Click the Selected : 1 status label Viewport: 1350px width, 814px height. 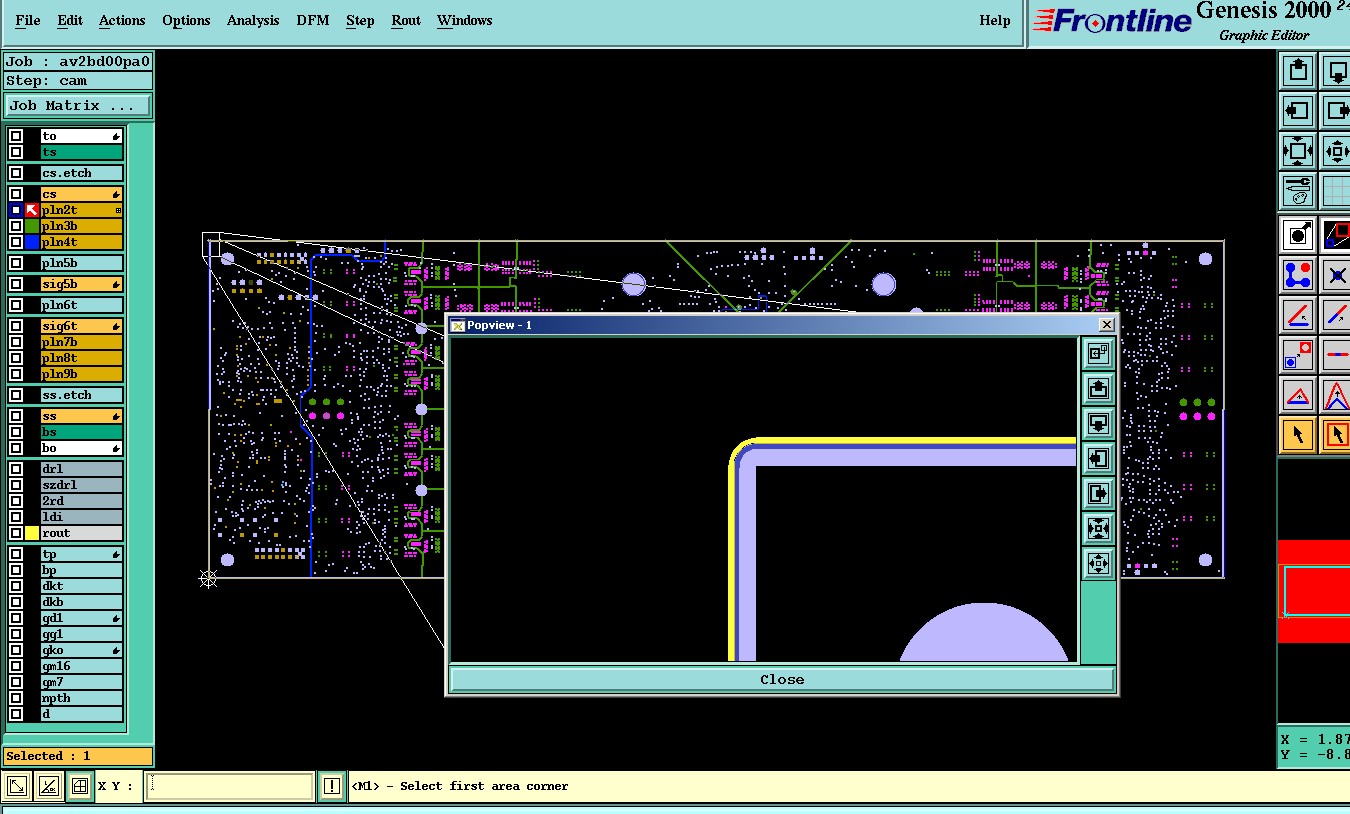pyautogui.click(x=78, y=756)
